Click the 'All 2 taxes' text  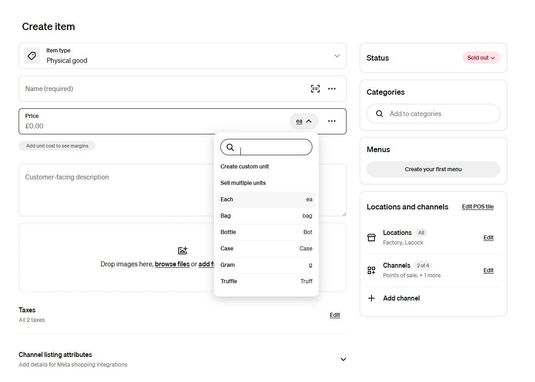pos(32,320)
